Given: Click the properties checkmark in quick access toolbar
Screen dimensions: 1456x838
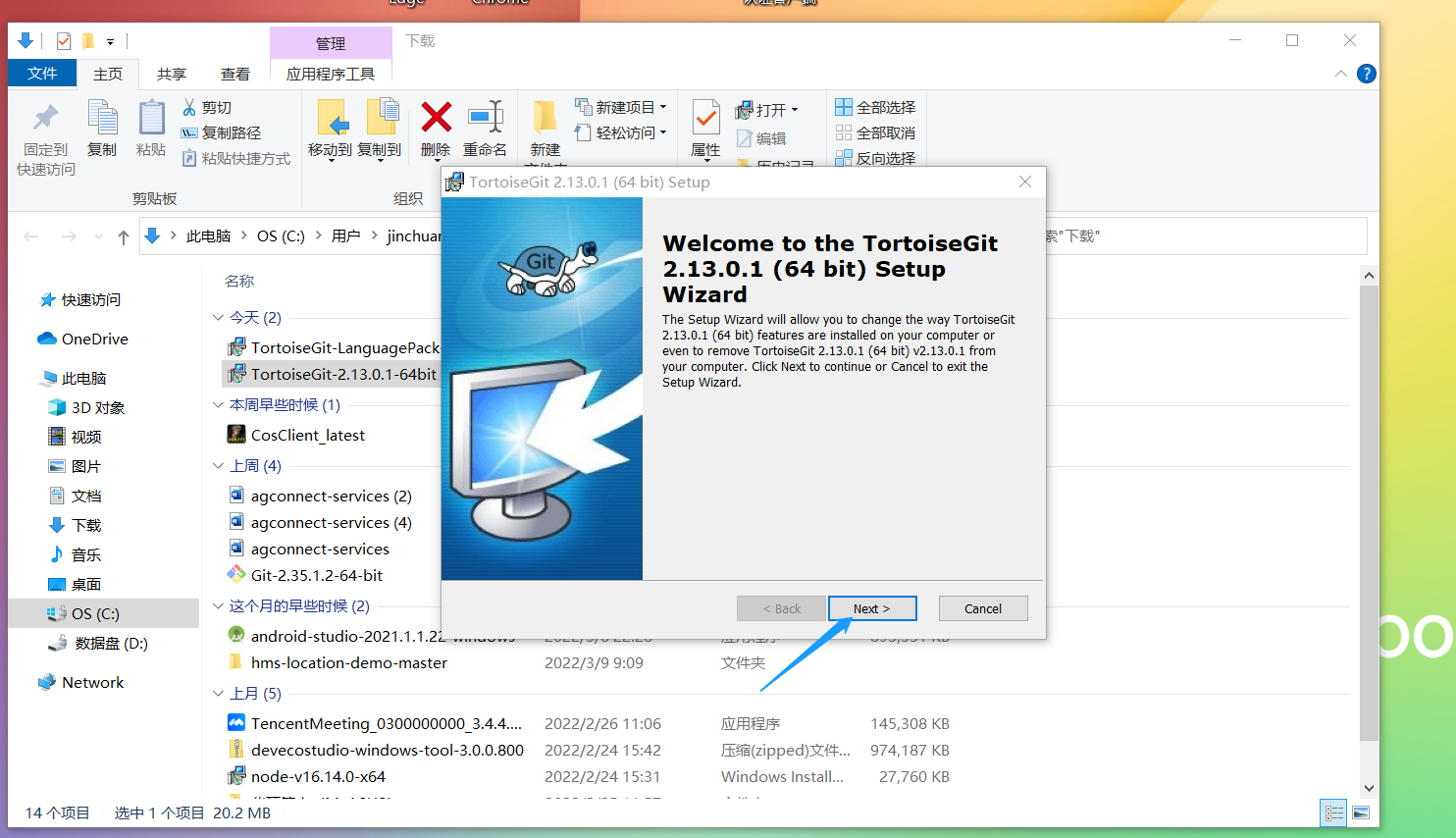Looking at the screenshot, I should pos(64,41).
